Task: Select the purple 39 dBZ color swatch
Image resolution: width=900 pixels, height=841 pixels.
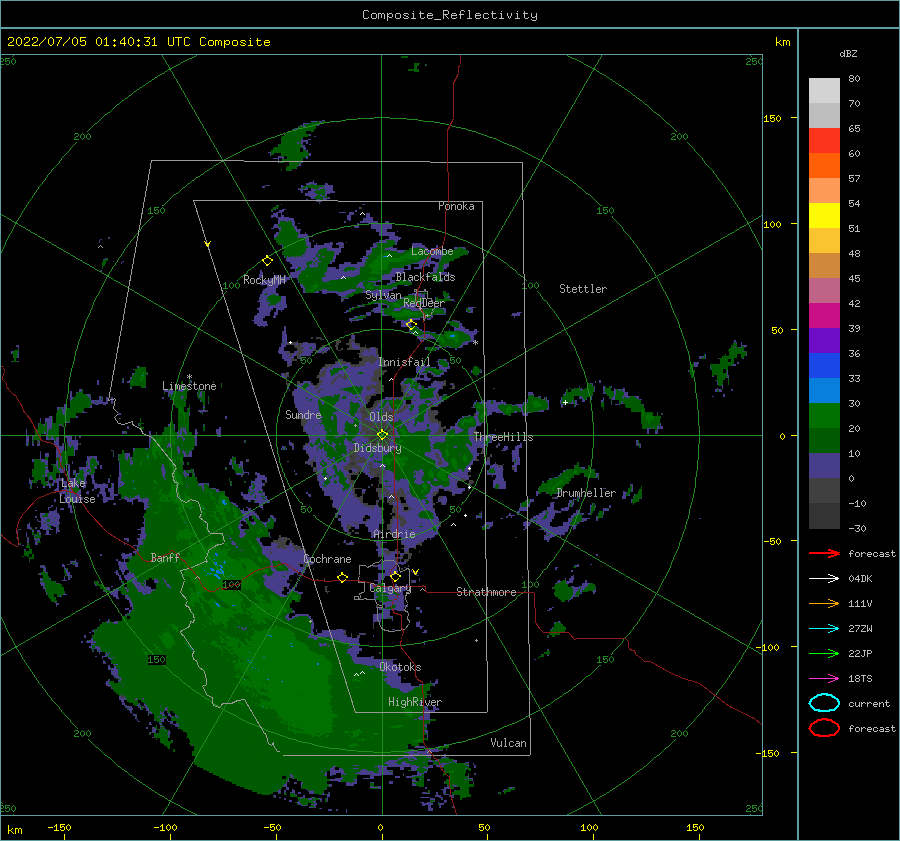Action: click(824, 340)
